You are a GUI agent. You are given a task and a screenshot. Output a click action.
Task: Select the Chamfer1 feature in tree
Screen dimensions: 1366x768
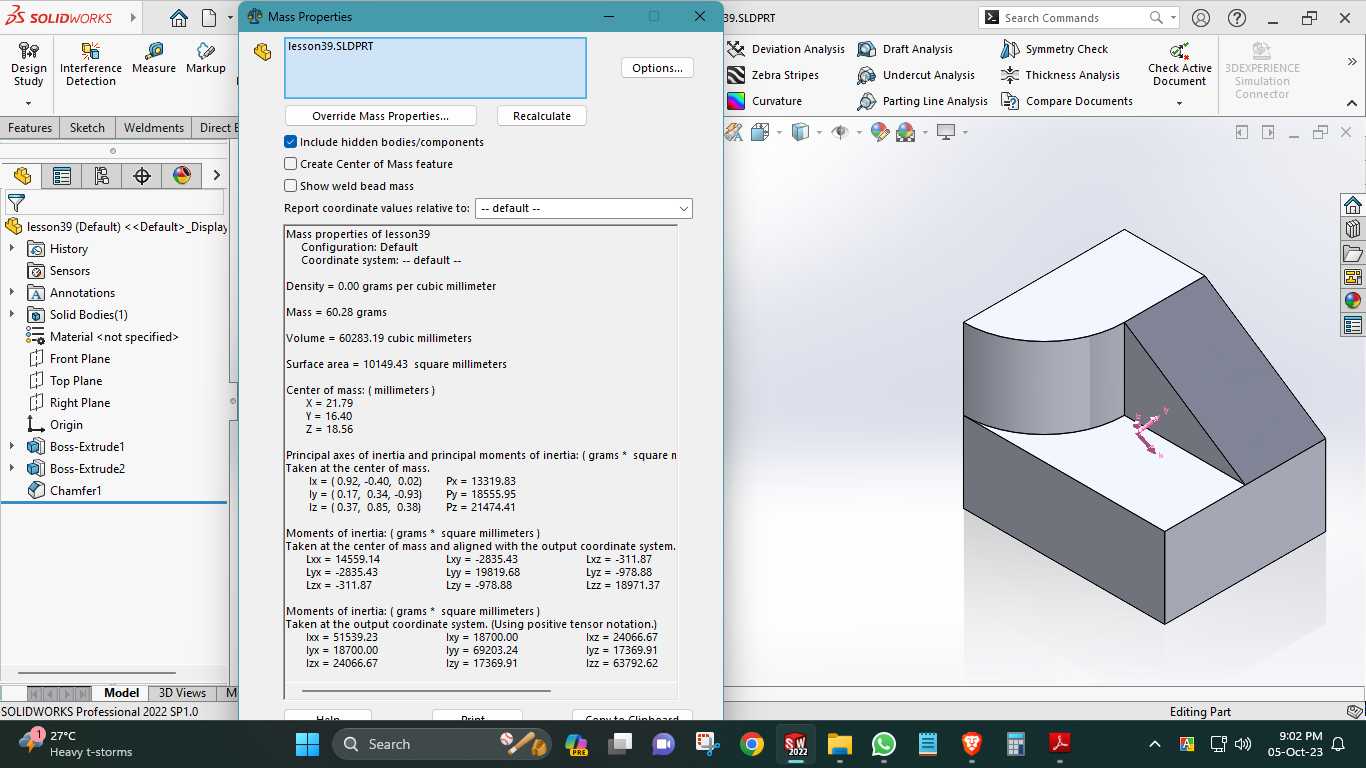point(64,491)
